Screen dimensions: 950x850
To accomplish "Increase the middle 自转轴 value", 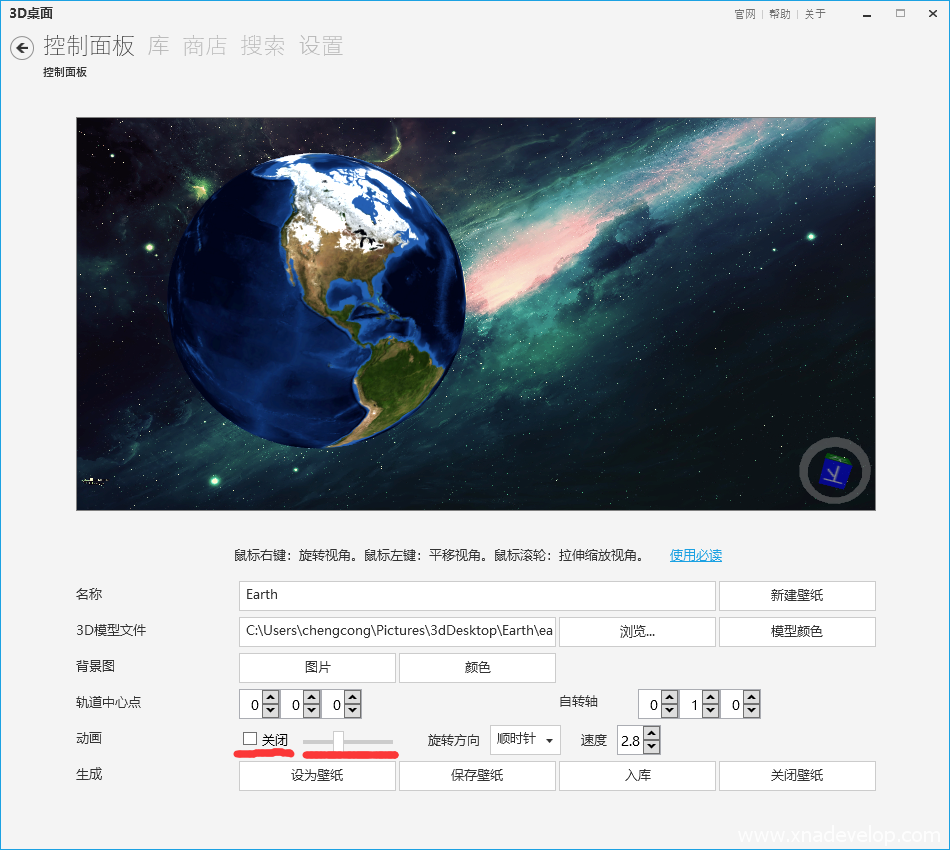I will click(710, 698).
